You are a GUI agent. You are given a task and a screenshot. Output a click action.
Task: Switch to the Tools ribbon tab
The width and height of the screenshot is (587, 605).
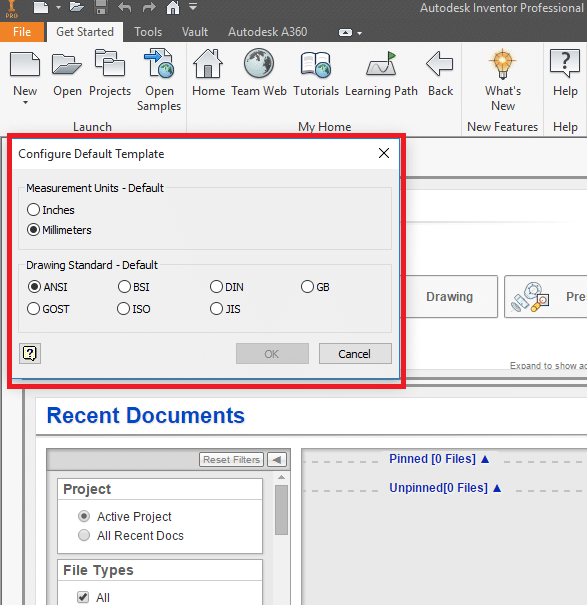[x=148, y=32]
